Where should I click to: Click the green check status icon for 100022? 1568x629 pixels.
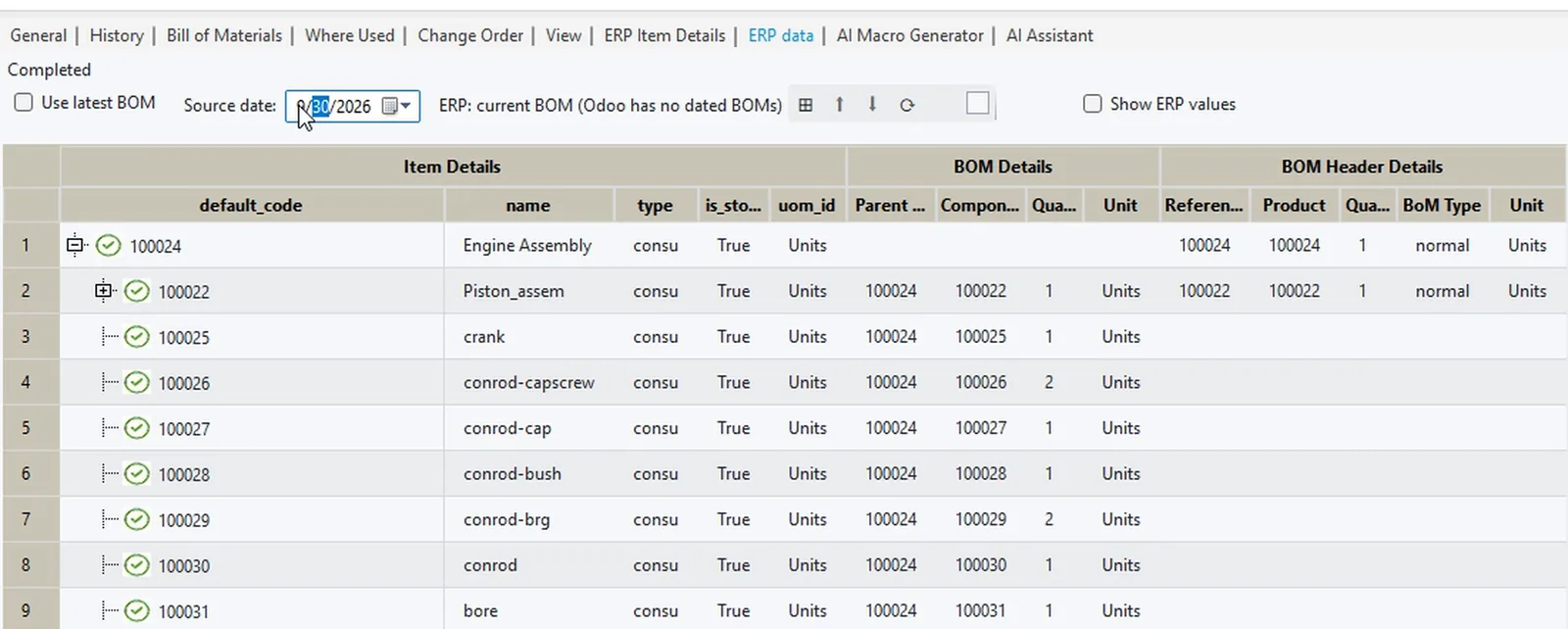(x=137, y=291)
